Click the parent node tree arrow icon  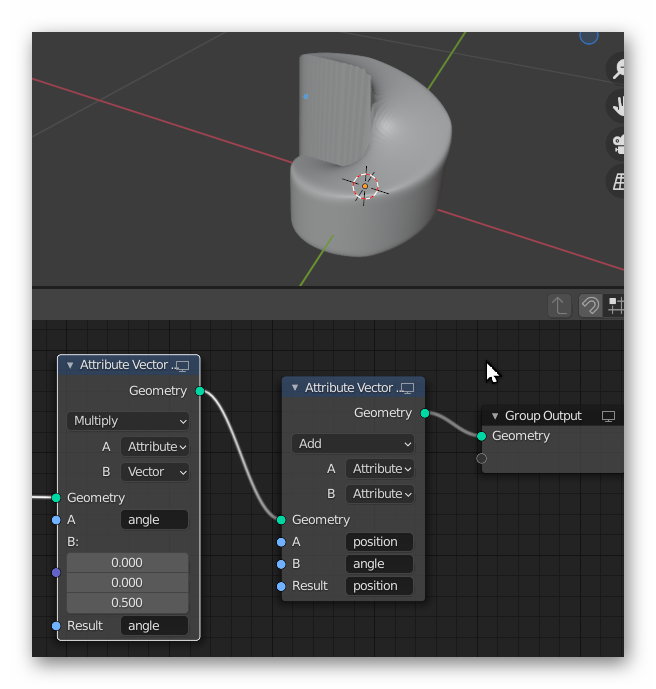pyautogui.click(x=559, y=305)
